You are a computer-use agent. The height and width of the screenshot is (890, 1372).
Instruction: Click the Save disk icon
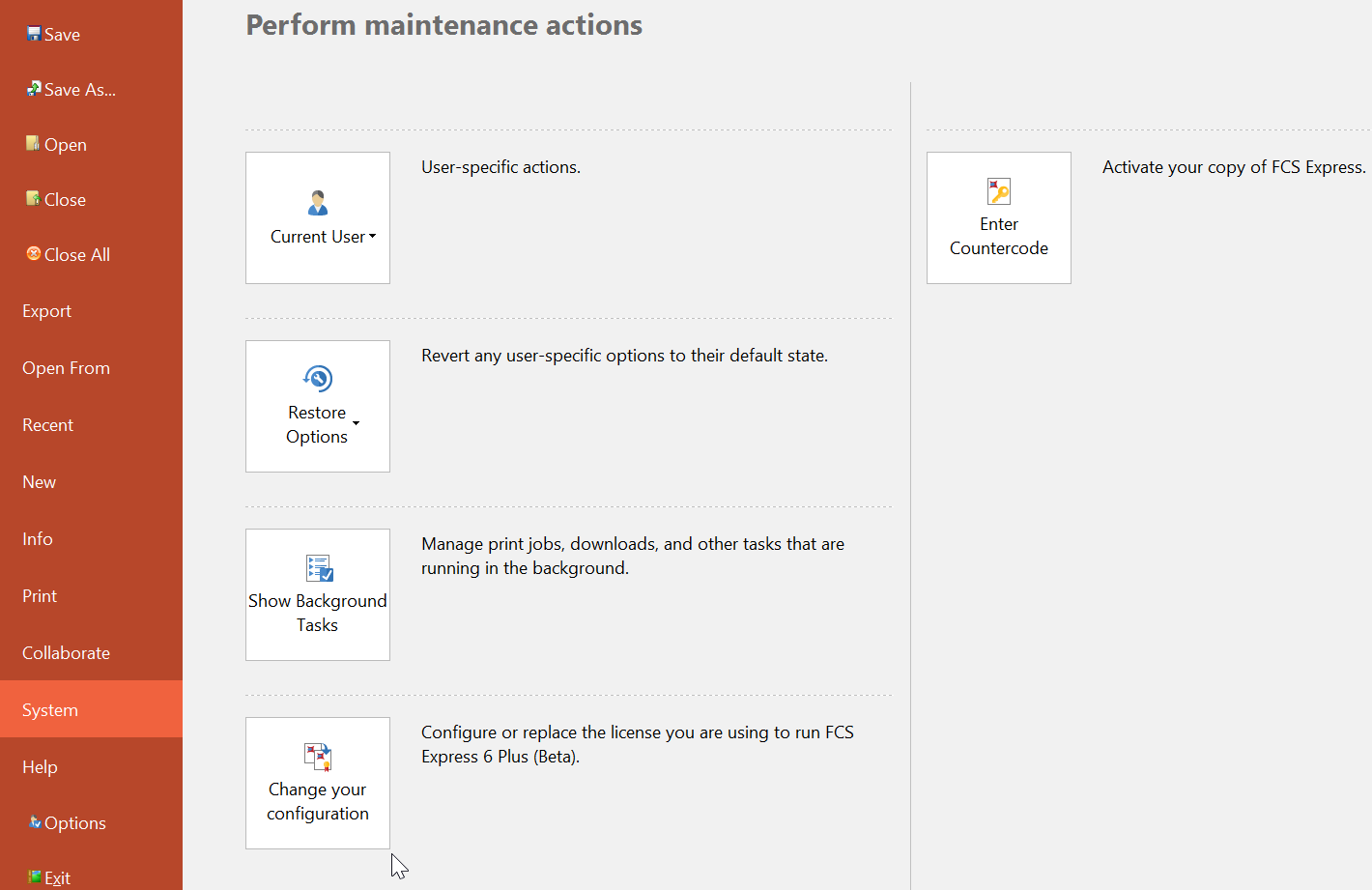click(x=34, y=34)
